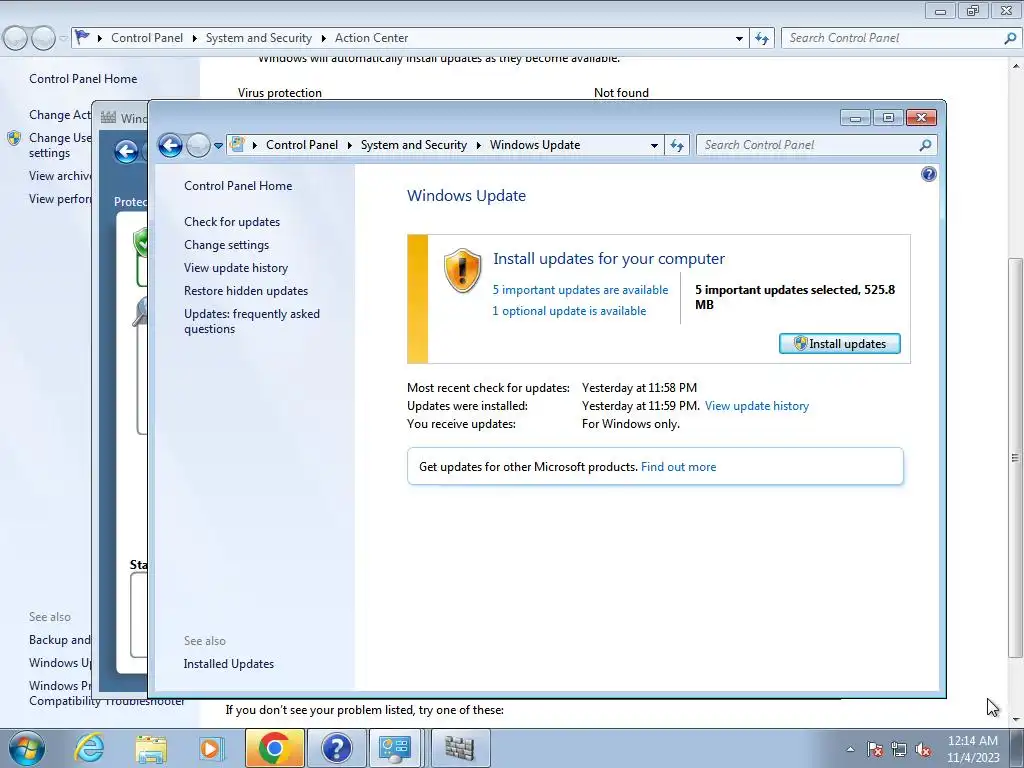Click Action Center breadcrumb in back window
The height and width of the screenshot is (768, 1024).
click(x=372, y=38)
